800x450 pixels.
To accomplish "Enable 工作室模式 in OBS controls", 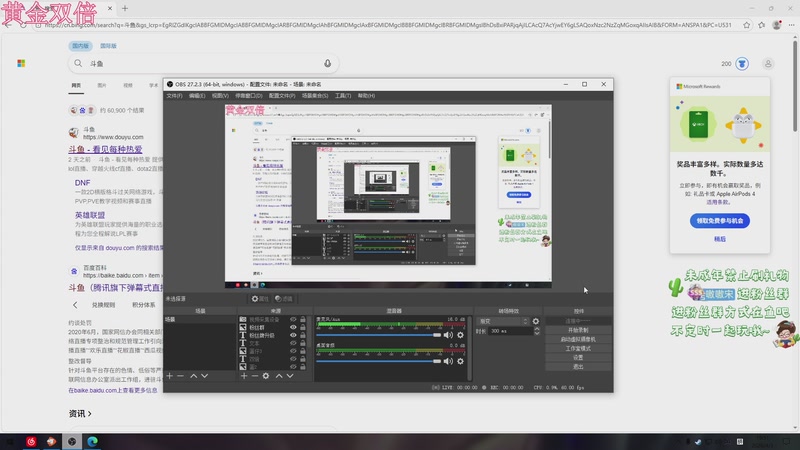I will [x=578, y=348].
